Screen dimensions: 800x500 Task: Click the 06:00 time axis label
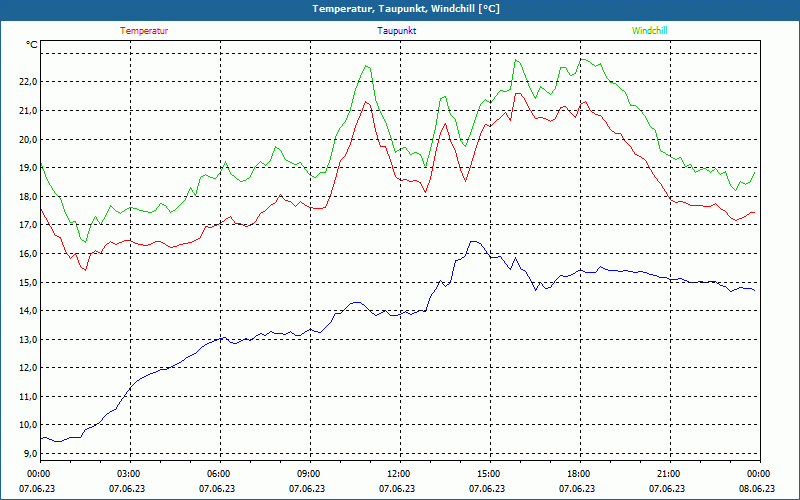pyautogui.click(x=220, y=473)
